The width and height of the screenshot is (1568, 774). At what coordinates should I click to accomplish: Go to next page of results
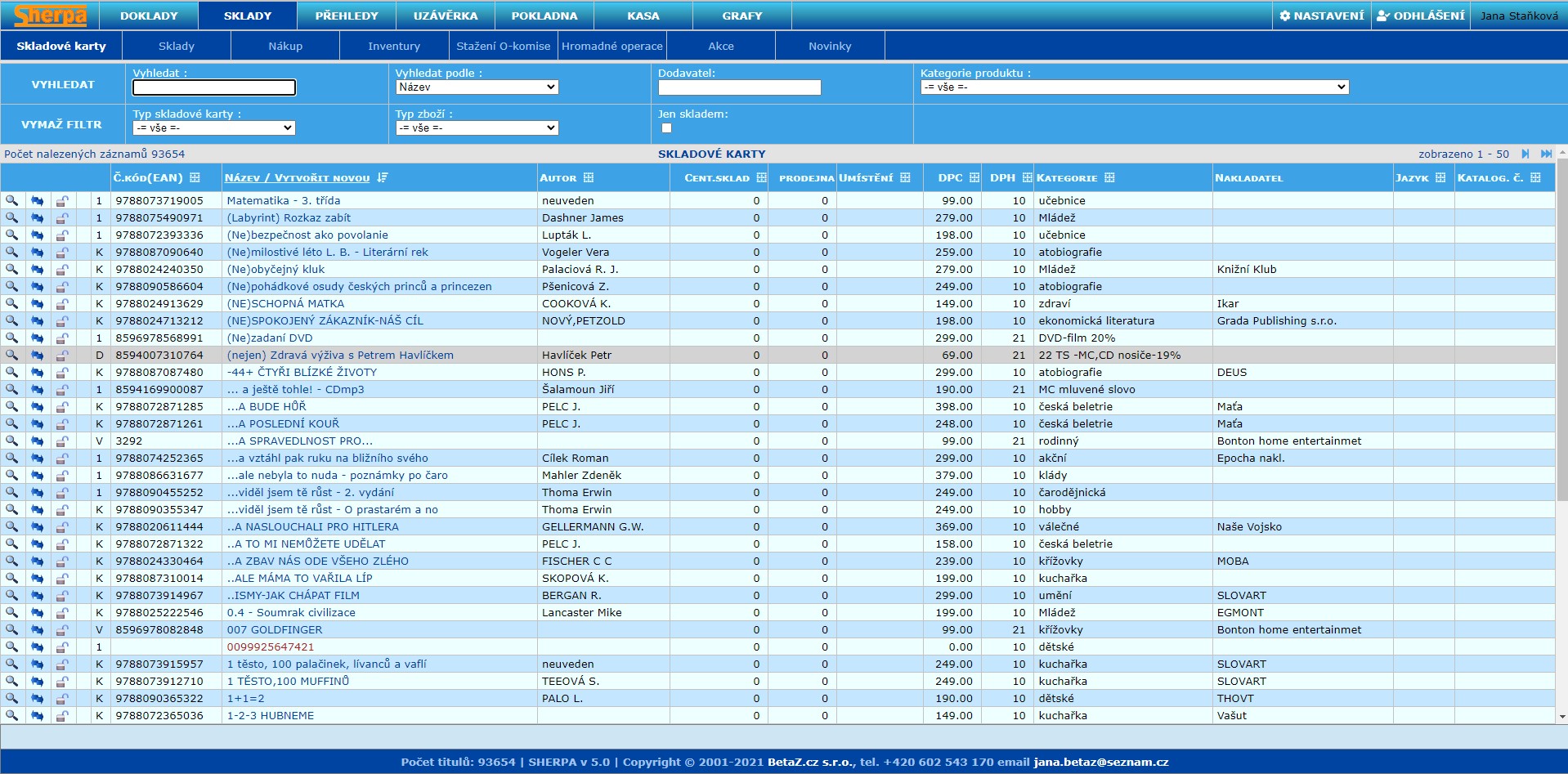coord(1525,154)
